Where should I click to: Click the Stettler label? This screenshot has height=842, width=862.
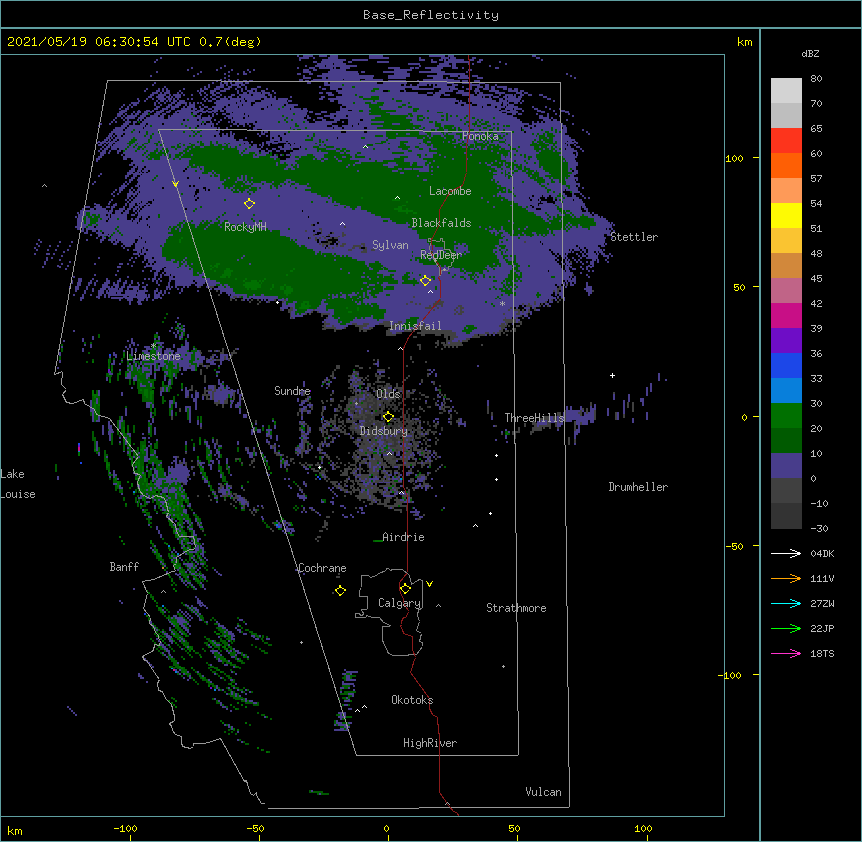[x=634, y=237]
